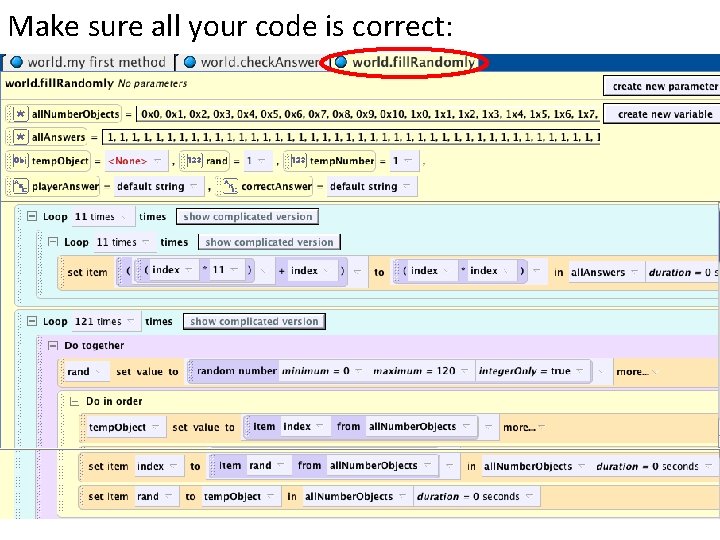This screenshot has height=540, width=720.
Task: Click blue sphere icon on world.my first method tab
Action: pos(17,62)
